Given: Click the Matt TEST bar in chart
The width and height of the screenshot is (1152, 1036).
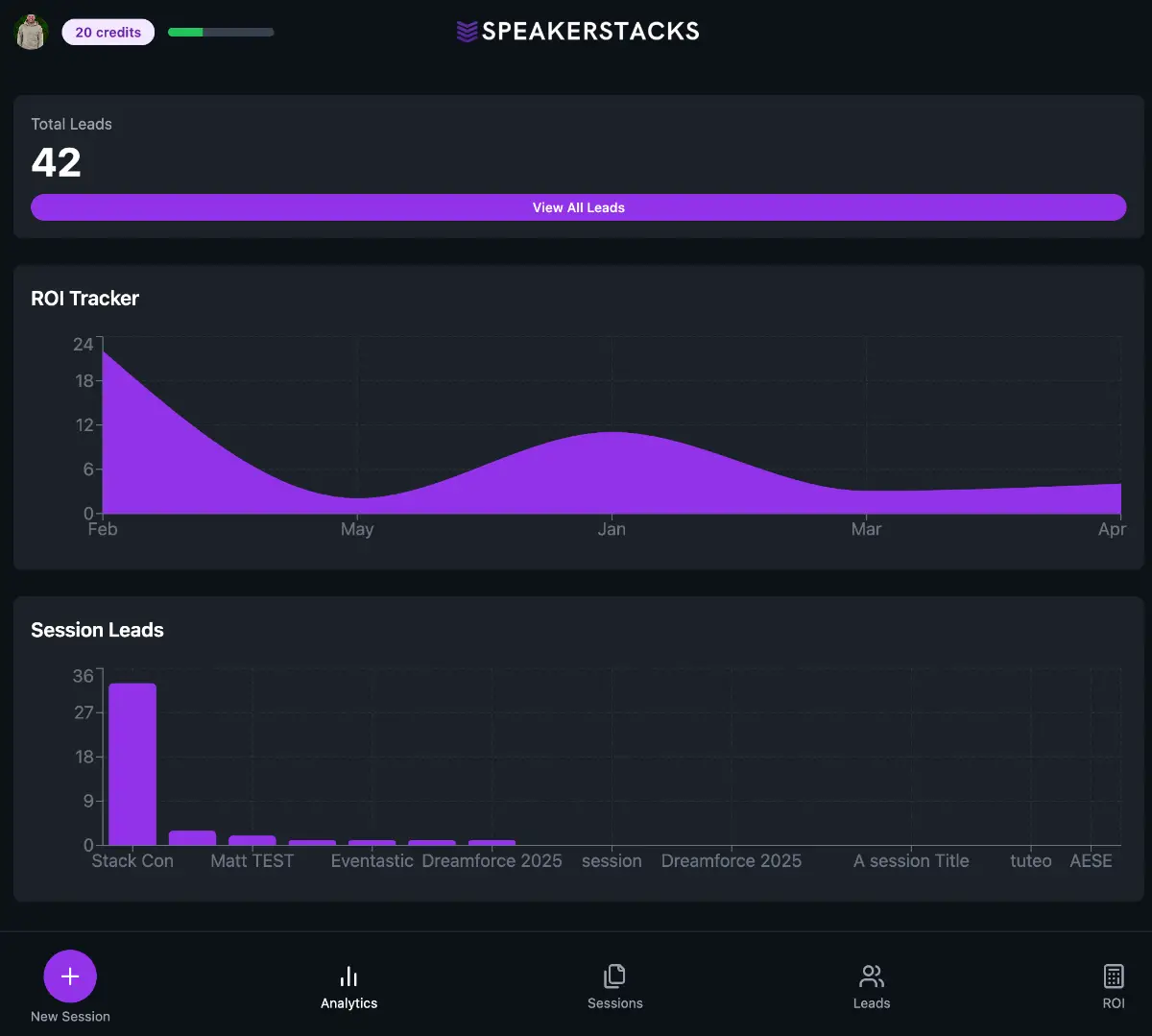Looking at the screenshot, I should pos(252,840).
